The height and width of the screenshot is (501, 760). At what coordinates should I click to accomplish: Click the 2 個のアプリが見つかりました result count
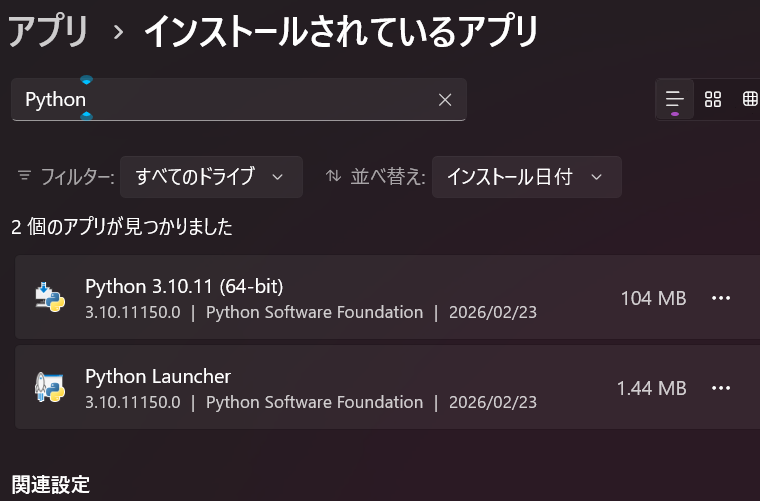point(122,227)
